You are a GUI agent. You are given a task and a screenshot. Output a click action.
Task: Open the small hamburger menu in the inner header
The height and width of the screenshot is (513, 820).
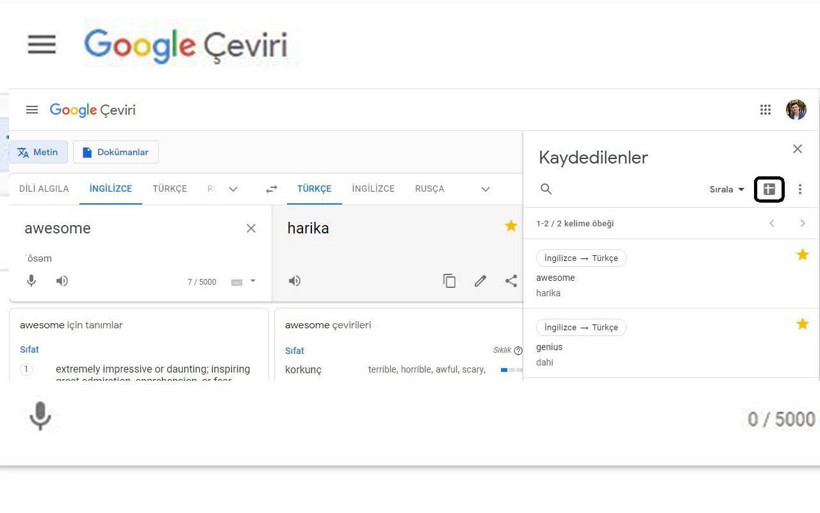click(x=32, y=110)
